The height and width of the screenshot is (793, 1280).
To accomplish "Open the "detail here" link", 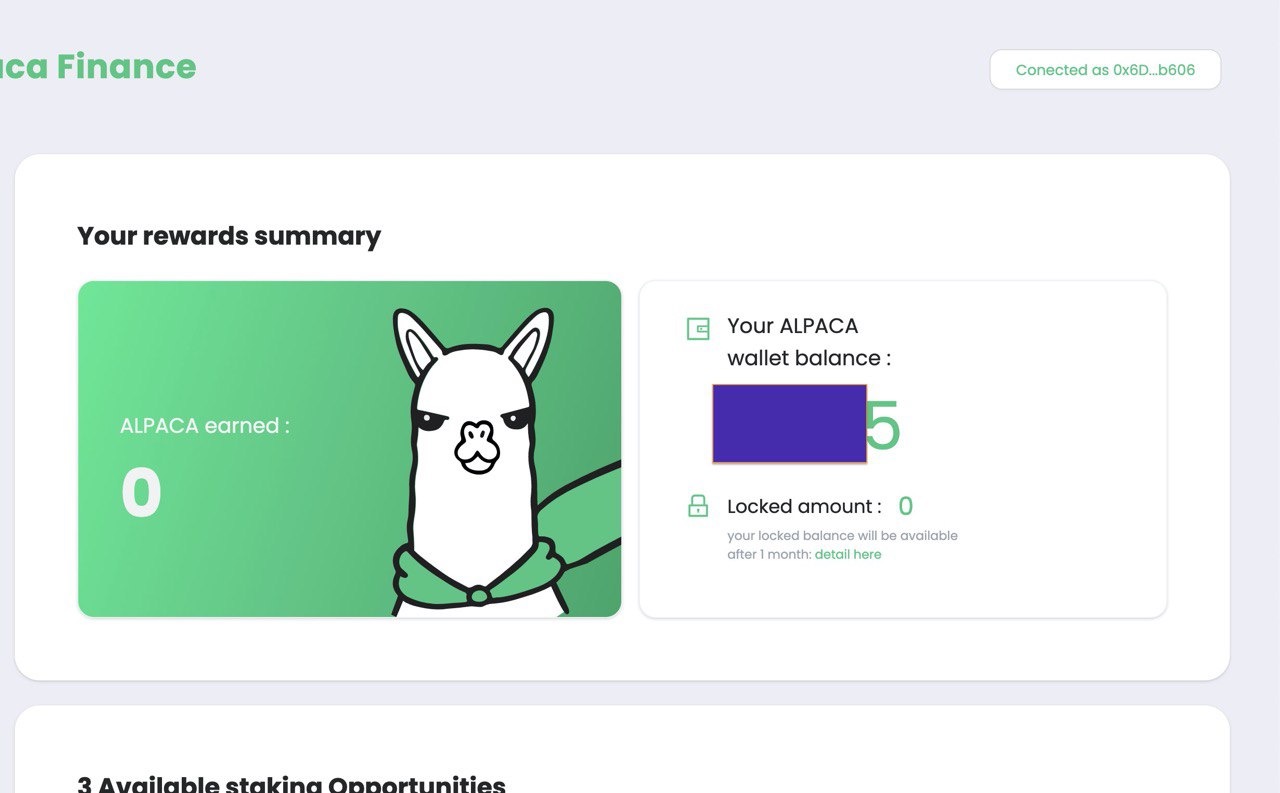I will coord(848,554).
